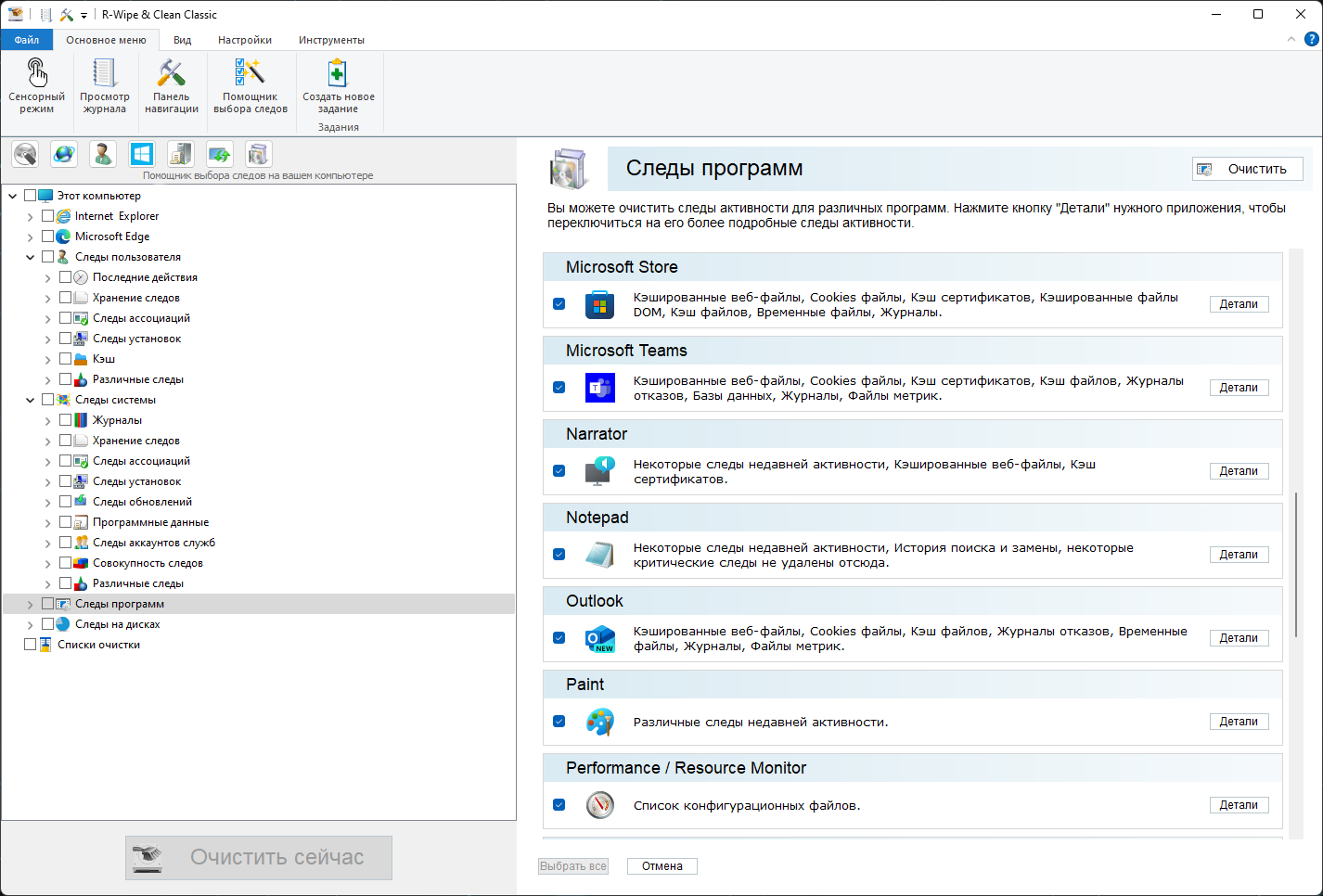Viewport: 1323px width, 896px height.
Task: Click the user traces toolbar icon
Action: click(103, 154)
